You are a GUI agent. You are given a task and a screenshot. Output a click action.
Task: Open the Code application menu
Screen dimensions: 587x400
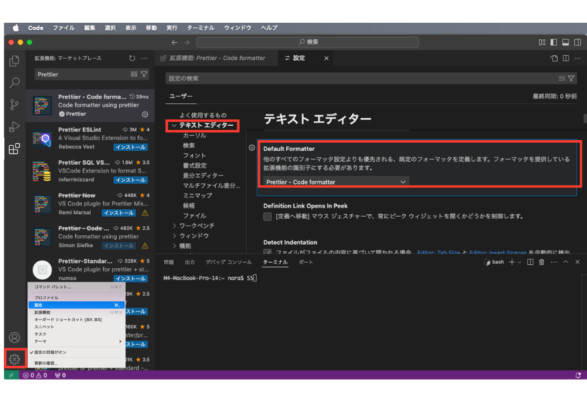click(x=36, y=28)
